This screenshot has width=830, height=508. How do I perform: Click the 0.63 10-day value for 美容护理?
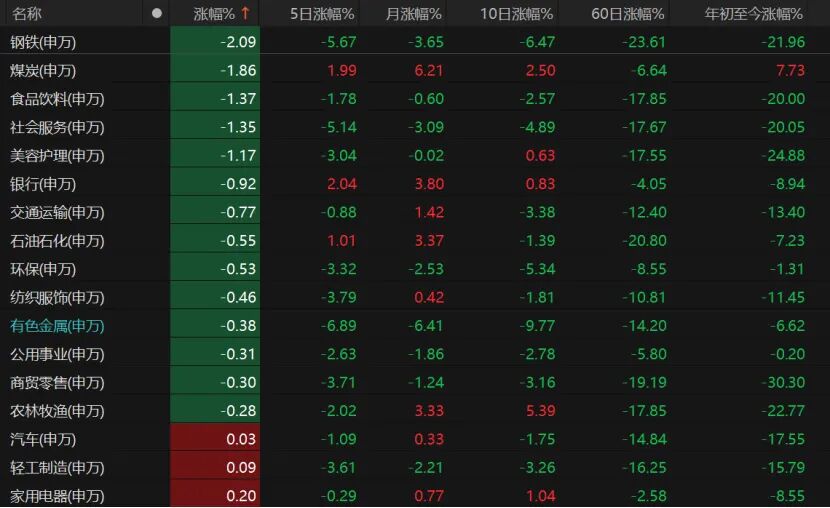point(540,156)
